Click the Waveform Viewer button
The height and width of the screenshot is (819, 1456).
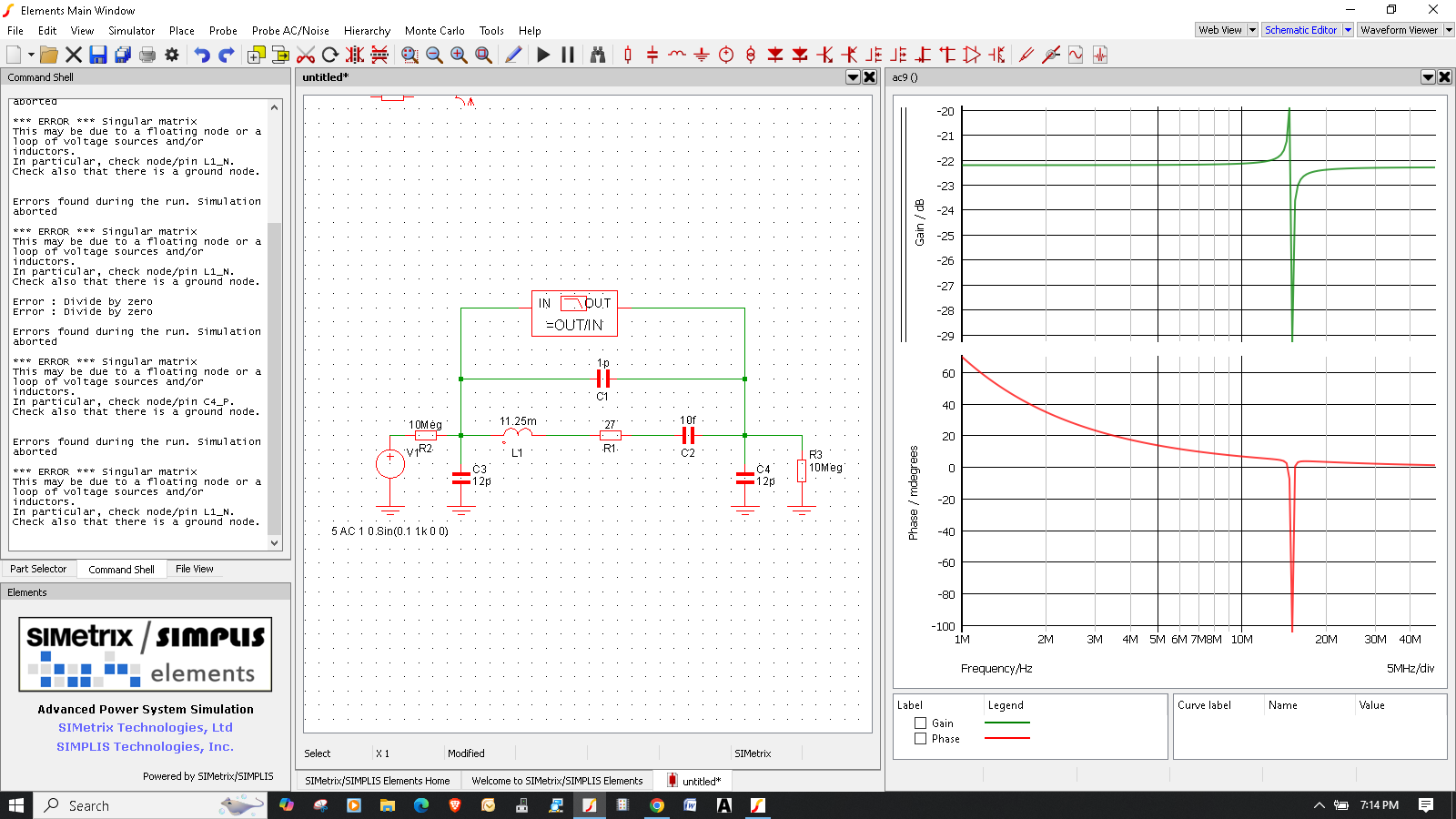pyautogui.click(x=1399, y=30)
